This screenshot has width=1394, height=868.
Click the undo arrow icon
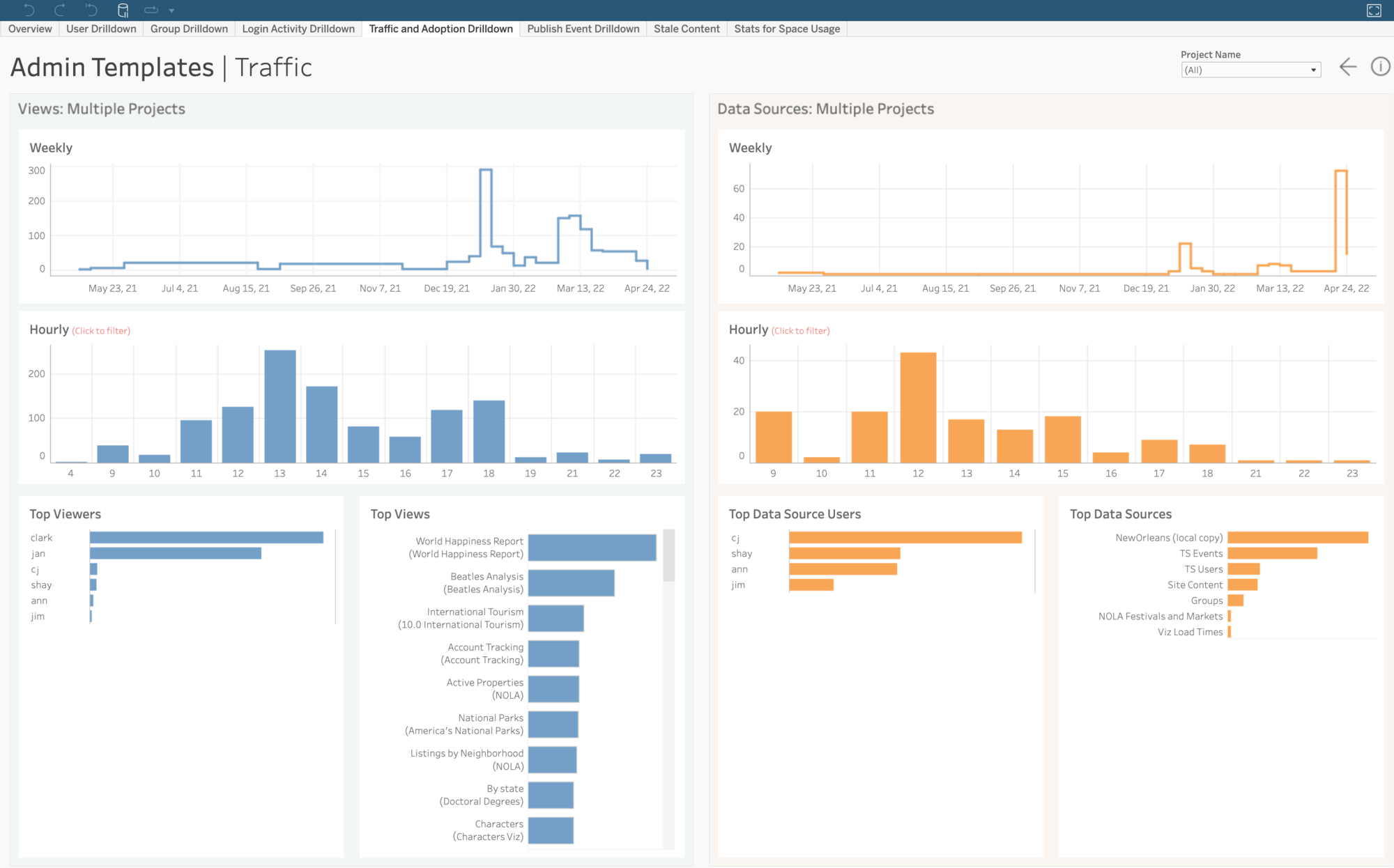27,9
